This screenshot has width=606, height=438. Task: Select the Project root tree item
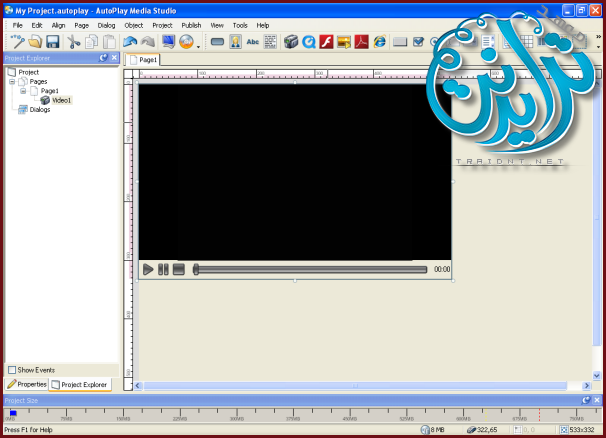29,72
